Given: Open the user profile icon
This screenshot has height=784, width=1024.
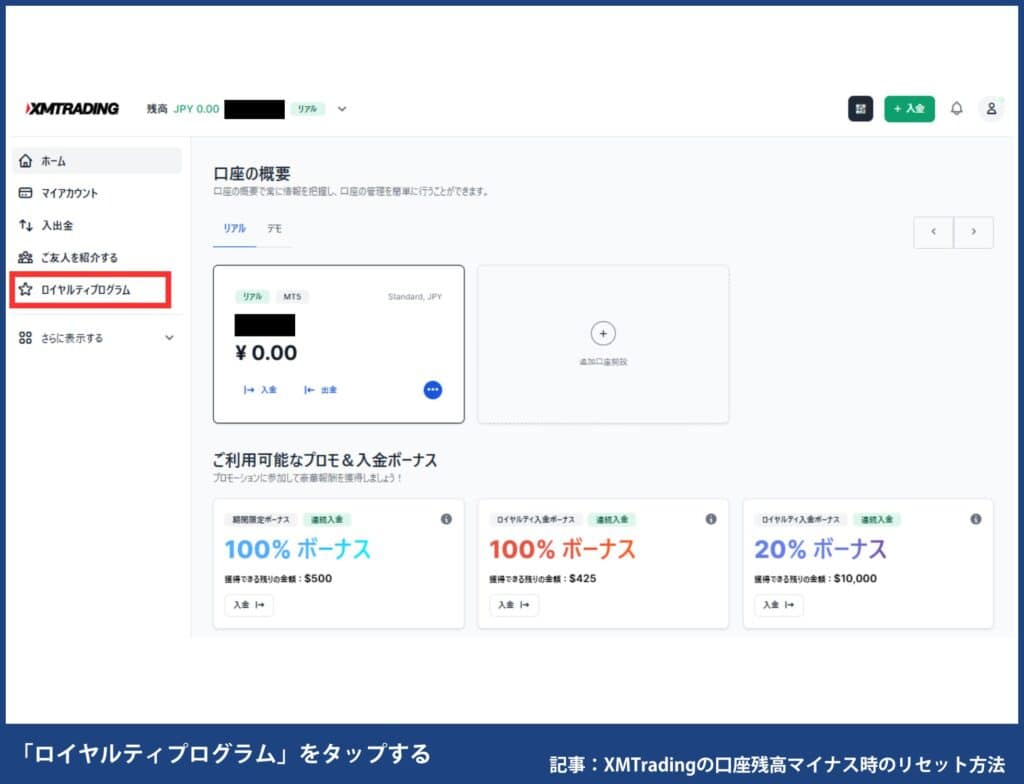Looking at the screenshot, I should (x=991, y=108).
